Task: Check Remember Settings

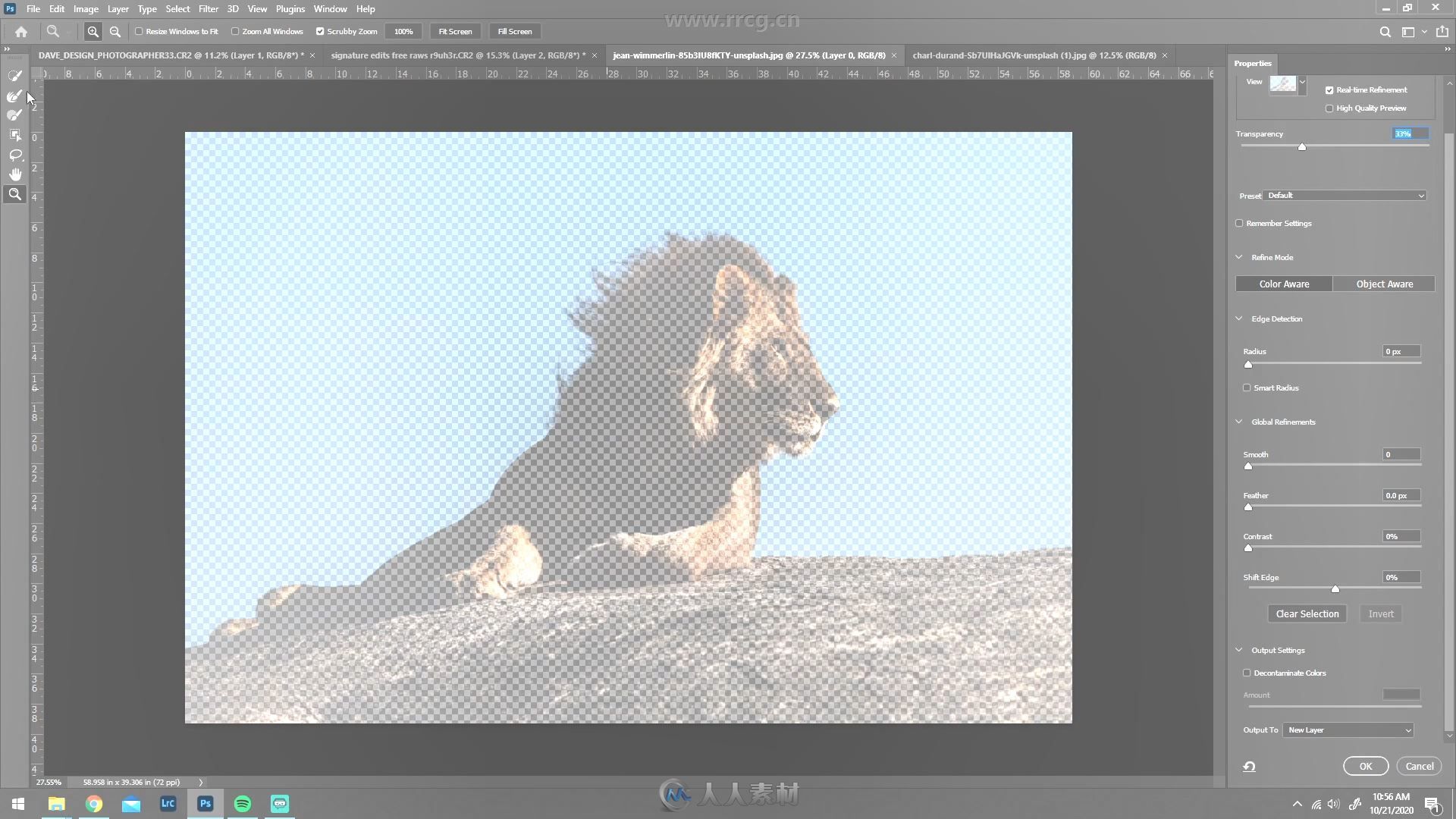Action: click(1239, 224)
